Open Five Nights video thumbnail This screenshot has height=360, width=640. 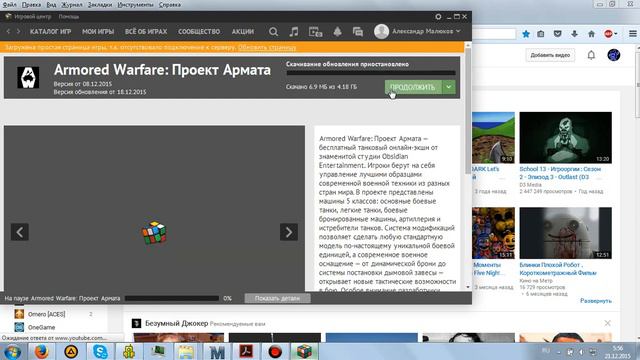pos(493,233)
